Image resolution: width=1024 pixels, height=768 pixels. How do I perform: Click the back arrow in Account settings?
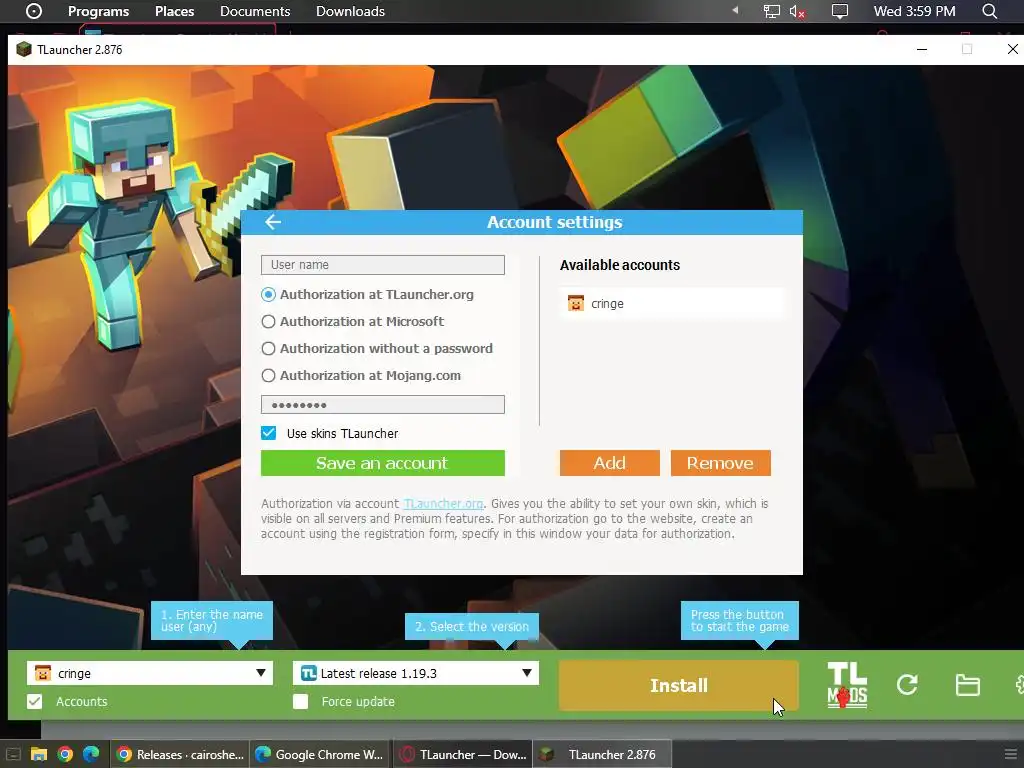(273, 222)
